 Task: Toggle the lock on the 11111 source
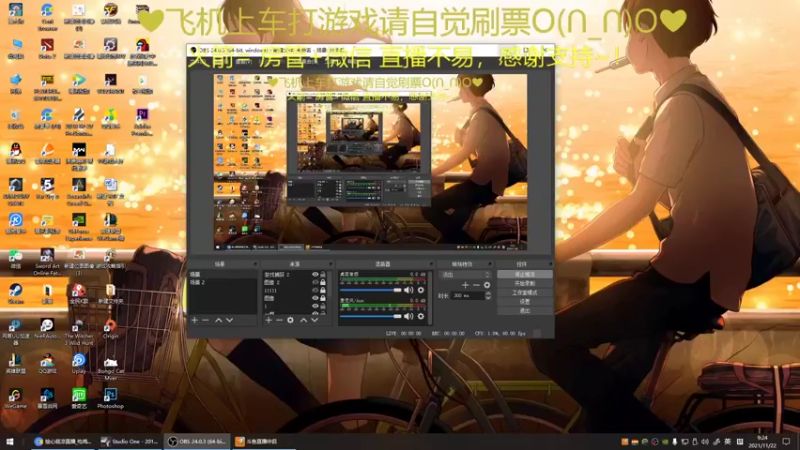click(x=323, y=290)
